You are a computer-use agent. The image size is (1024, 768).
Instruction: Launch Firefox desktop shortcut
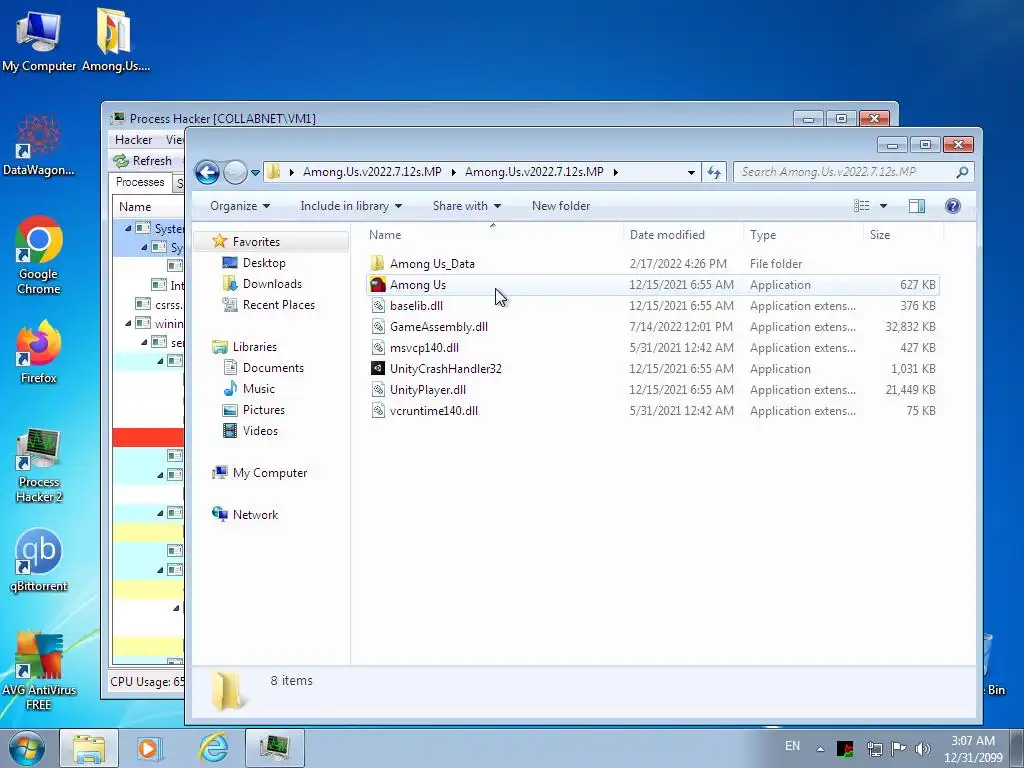coord(39,353)
